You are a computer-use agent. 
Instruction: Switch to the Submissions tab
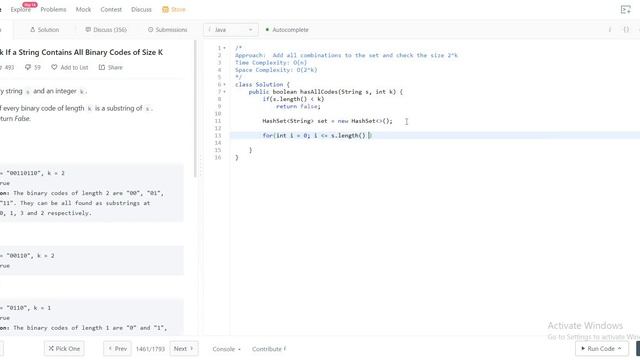(x=167, y=30)
